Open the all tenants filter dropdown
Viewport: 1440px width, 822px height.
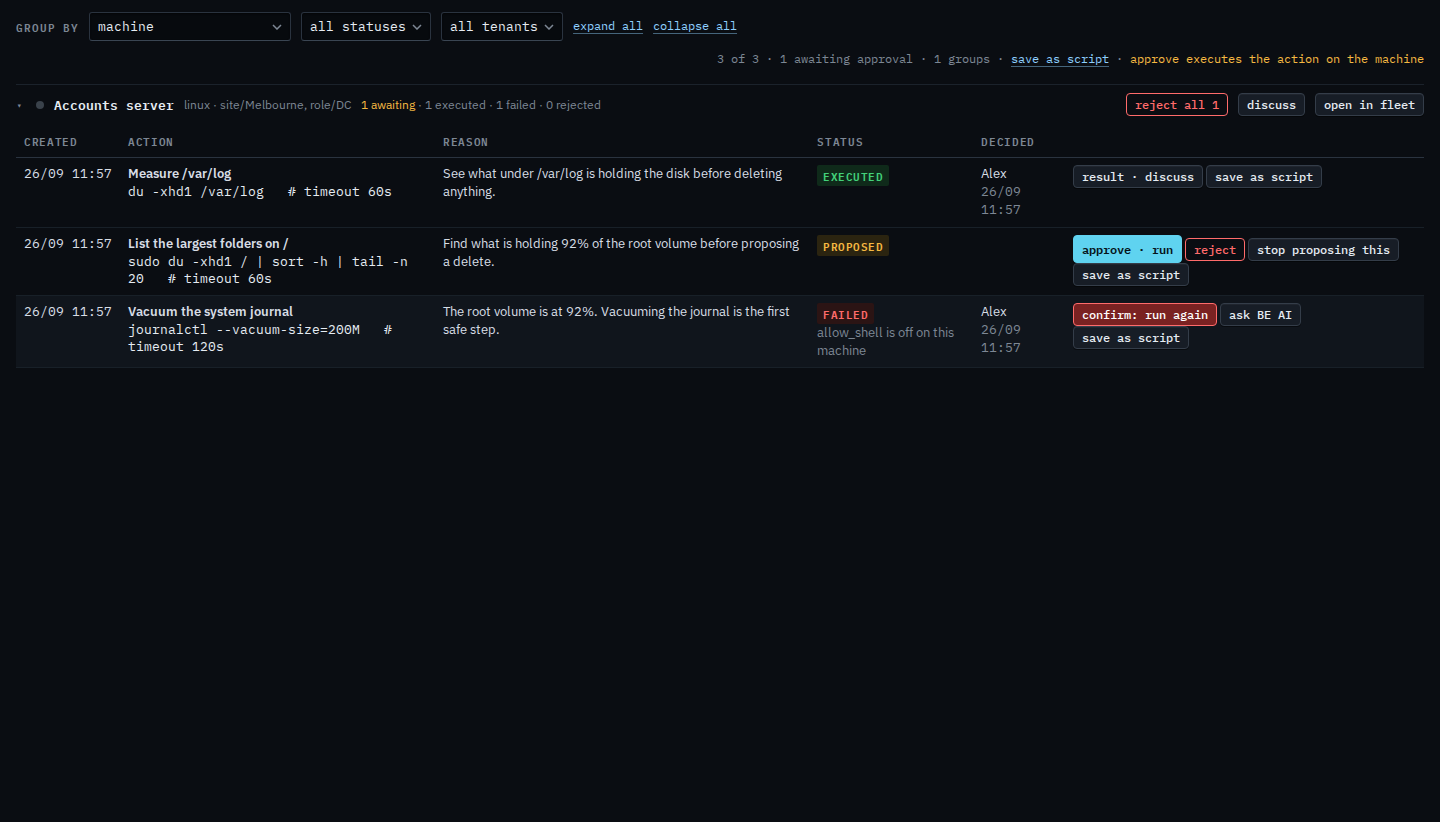(x=502, y=27)
